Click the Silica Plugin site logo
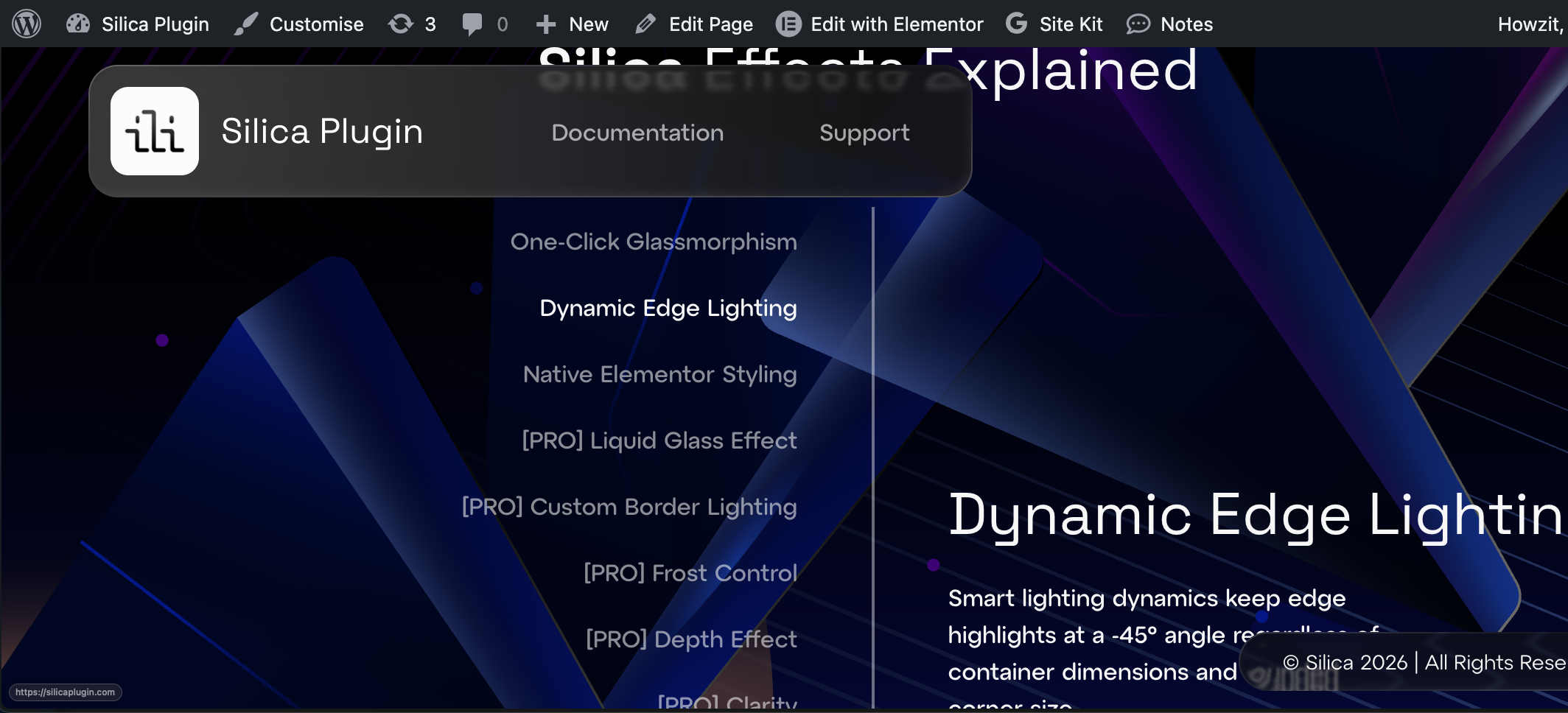Screen dimensions: 1568x713 point(154,131)
